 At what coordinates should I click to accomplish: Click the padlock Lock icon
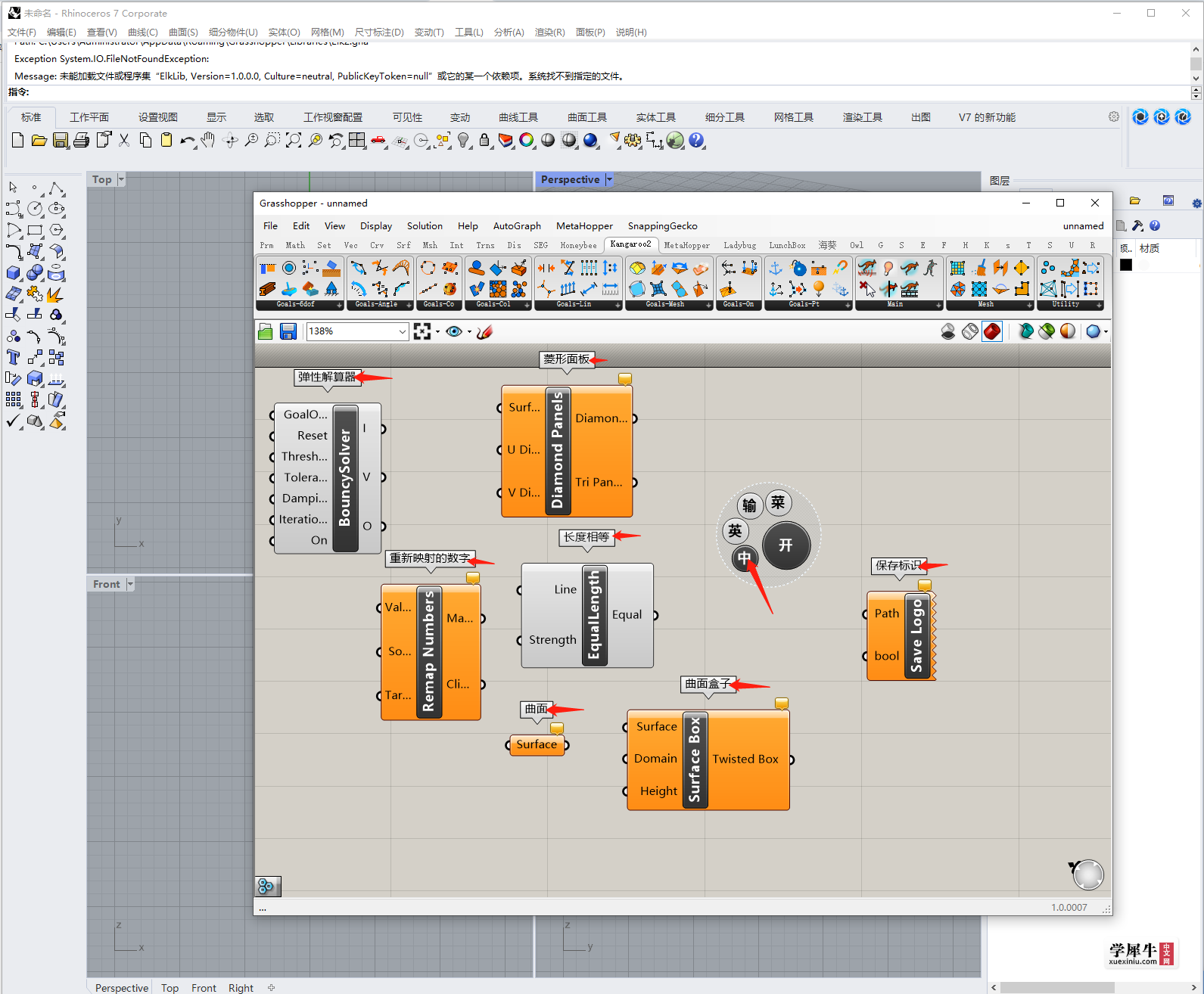pos(484,140)
